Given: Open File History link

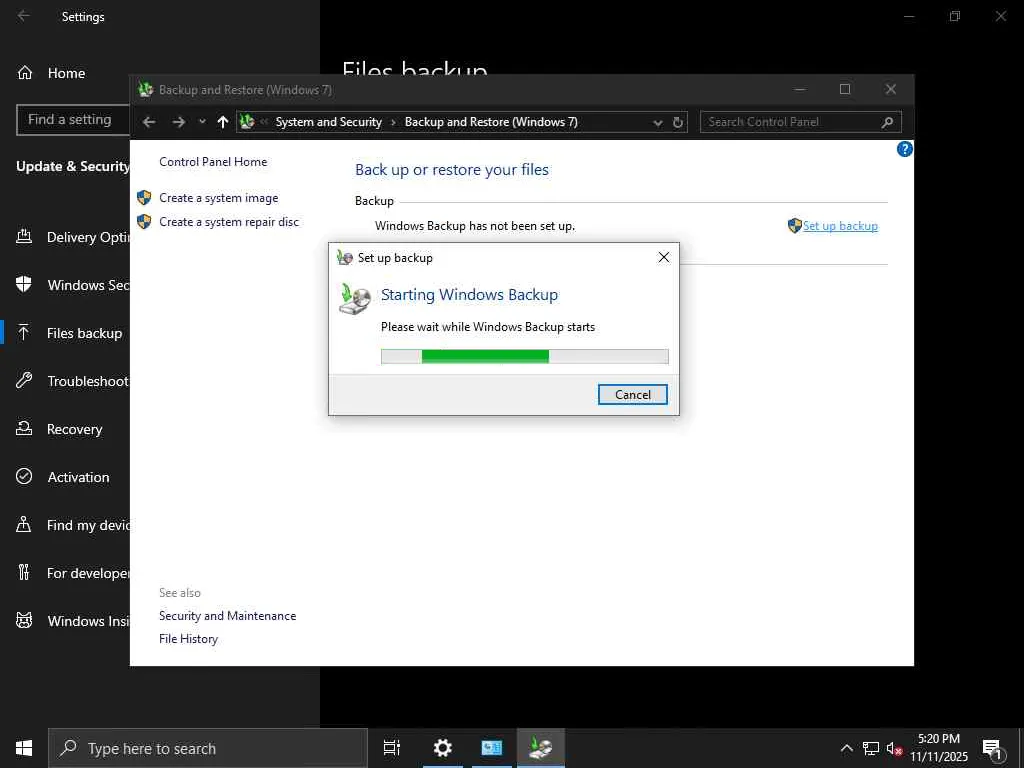Looking at the screenshot, I should tap(188, 639).
